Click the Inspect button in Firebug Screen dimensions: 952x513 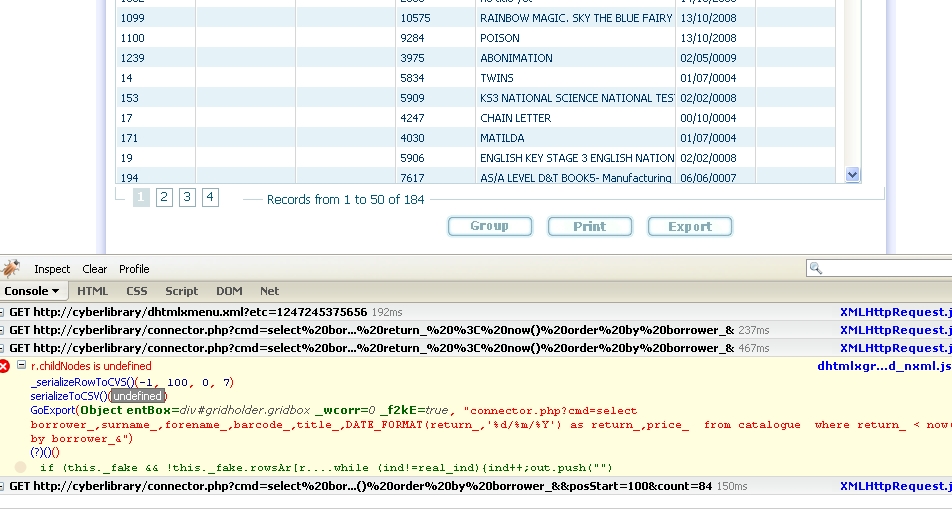tap(52, 269)
